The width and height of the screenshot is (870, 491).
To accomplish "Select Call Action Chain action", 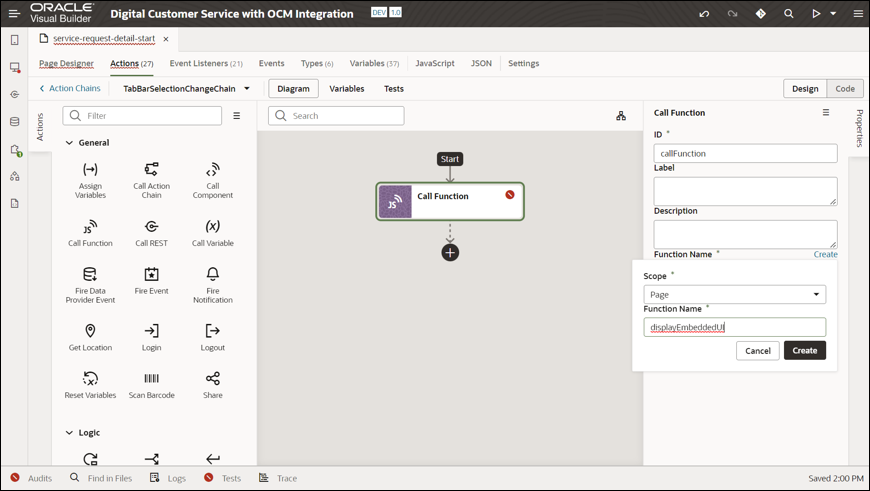I will [x=151, y=180].
